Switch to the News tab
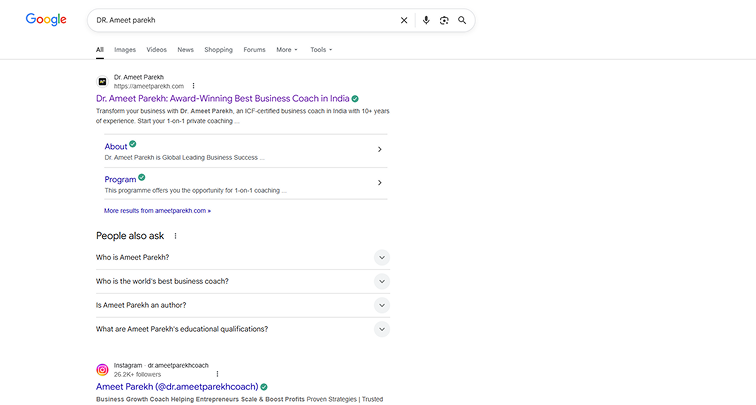Screen dimensions: 756x405 click(185, 49)
